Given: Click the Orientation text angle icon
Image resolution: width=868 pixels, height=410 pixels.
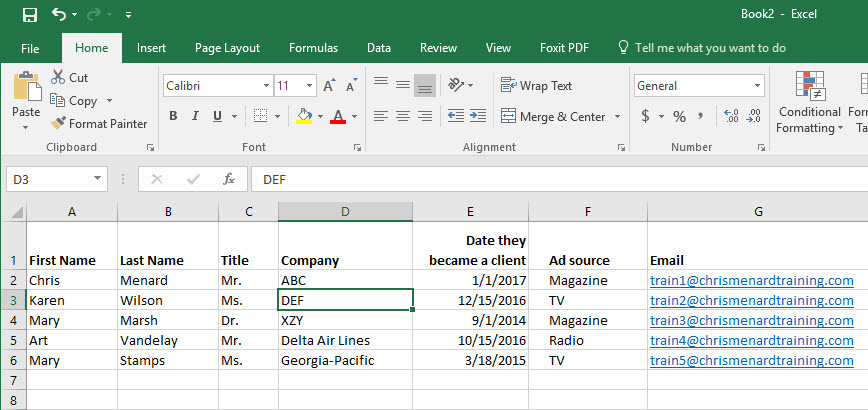Looking at the screenshot, I should click(x=456, y=85).
